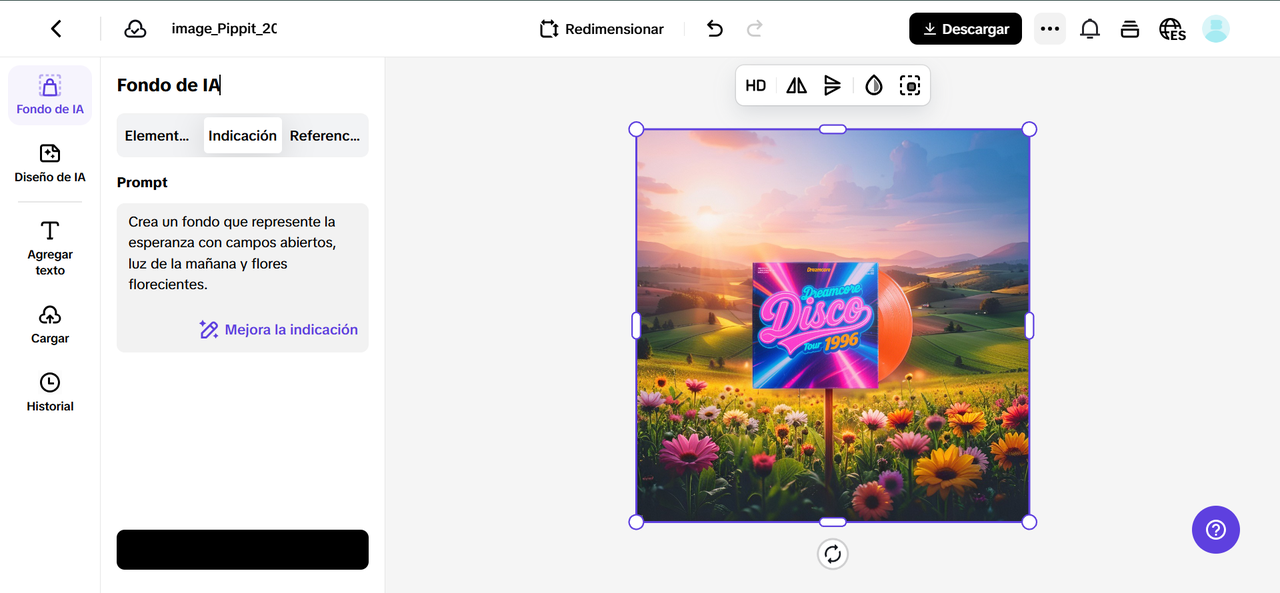Enhance image with HD tool
This screenshot has height=593, width=1280.
click(x=756, y=86)
